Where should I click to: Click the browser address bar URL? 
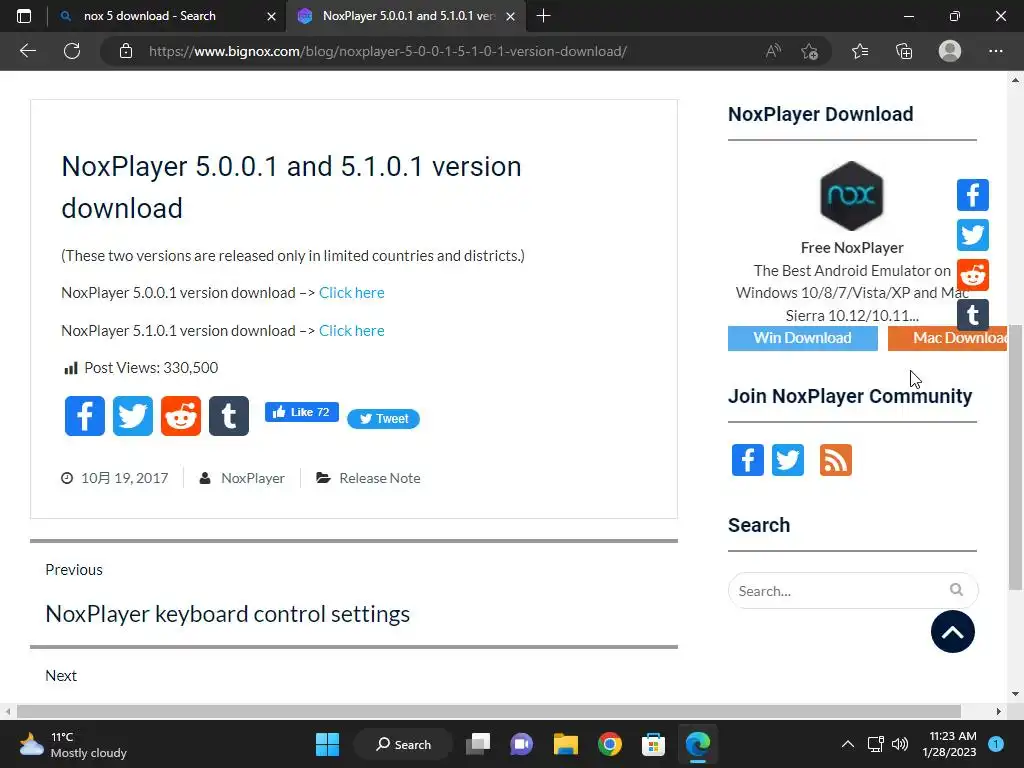coord(388,51)
